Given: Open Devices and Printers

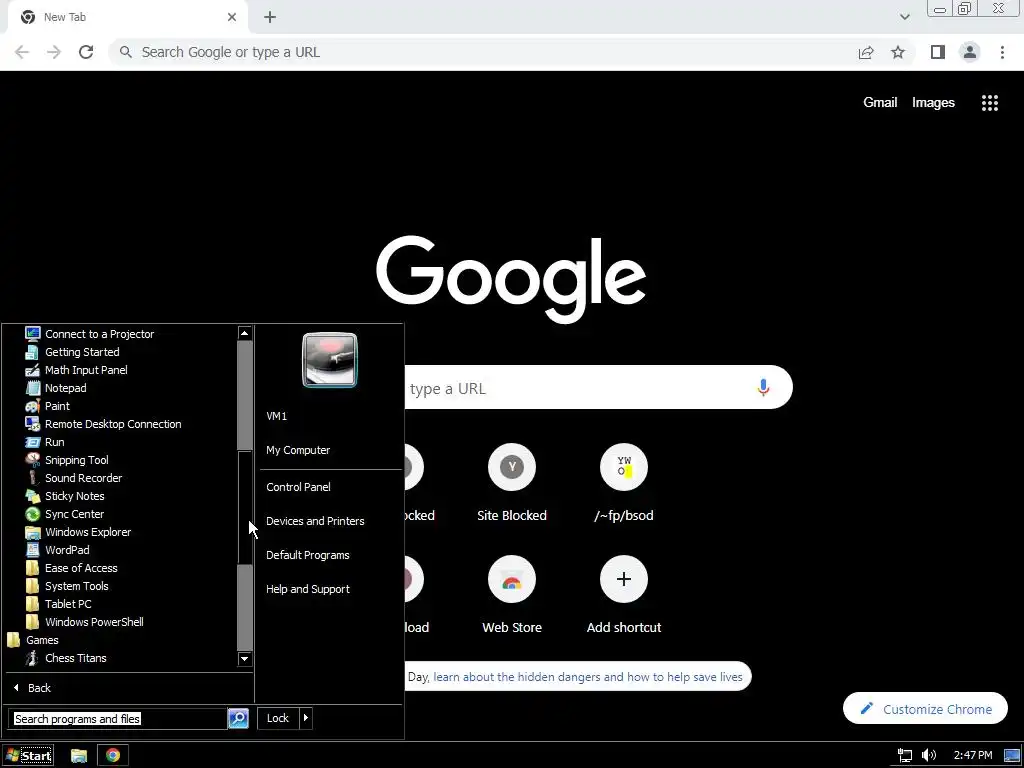Looking at the screenshot, I should tap(315, 521).
